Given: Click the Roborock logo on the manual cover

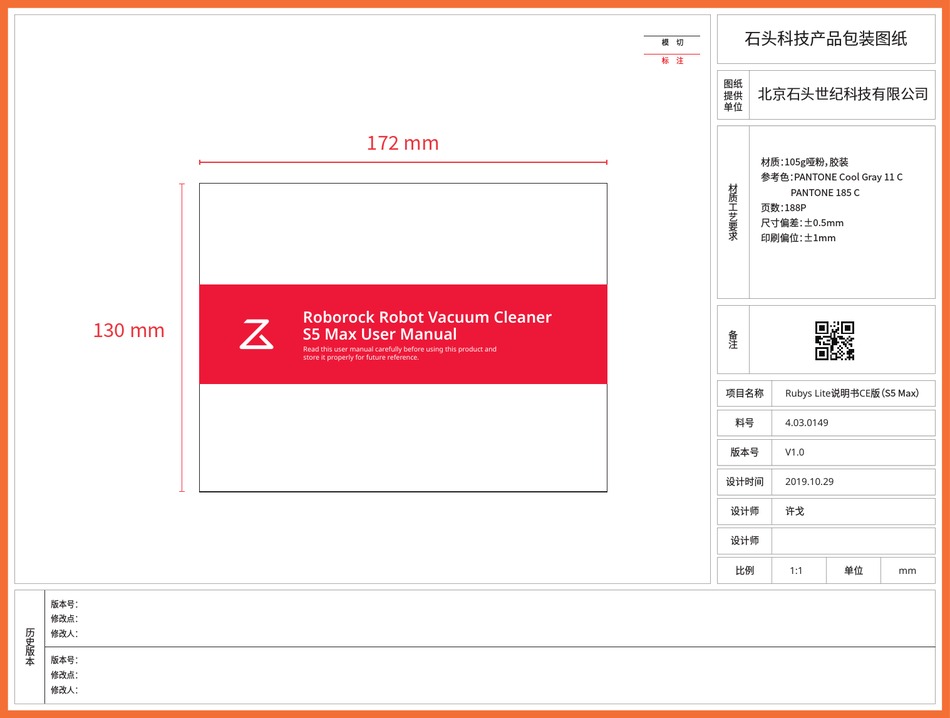Looking at the screenshot, I should (255, 334).
